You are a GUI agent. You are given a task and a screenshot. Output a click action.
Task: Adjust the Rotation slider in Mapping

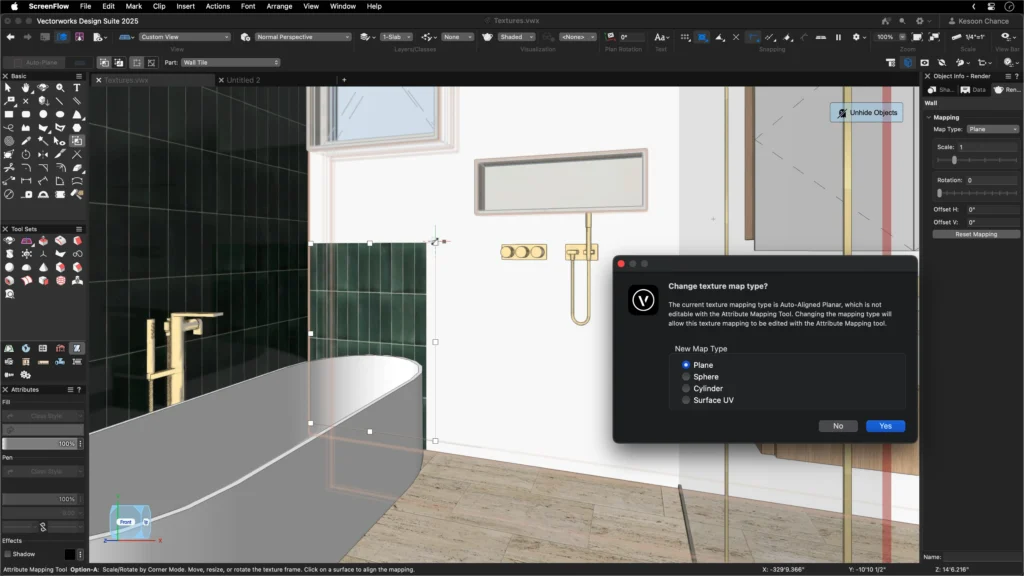(941, 193)
